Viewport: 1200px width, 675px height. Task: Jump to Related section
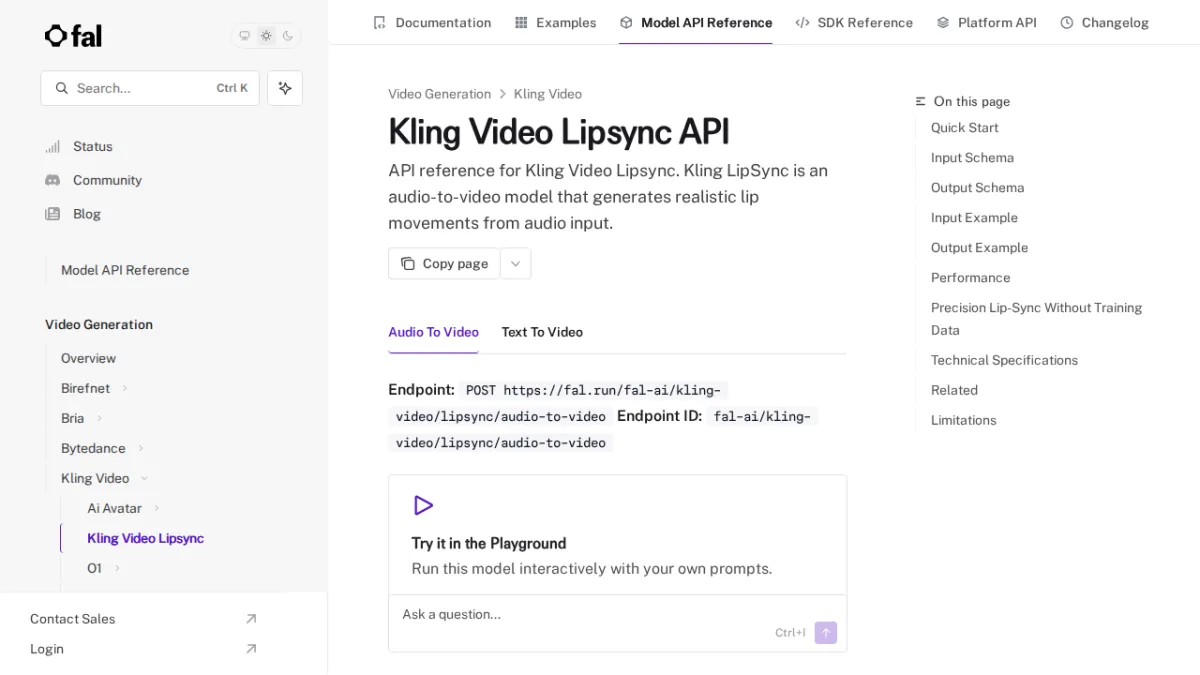click(x=954, y=390)
